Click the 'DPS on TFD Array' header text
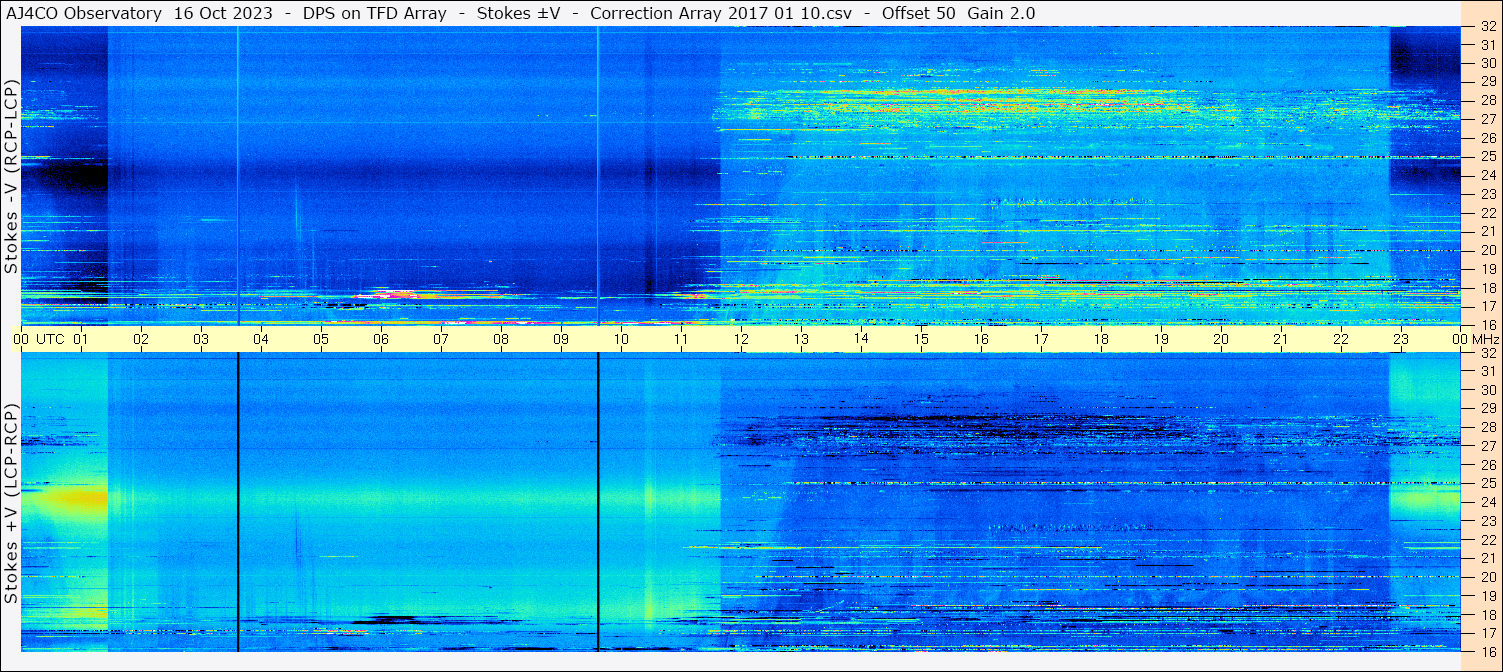 click(x=374, y=13)
